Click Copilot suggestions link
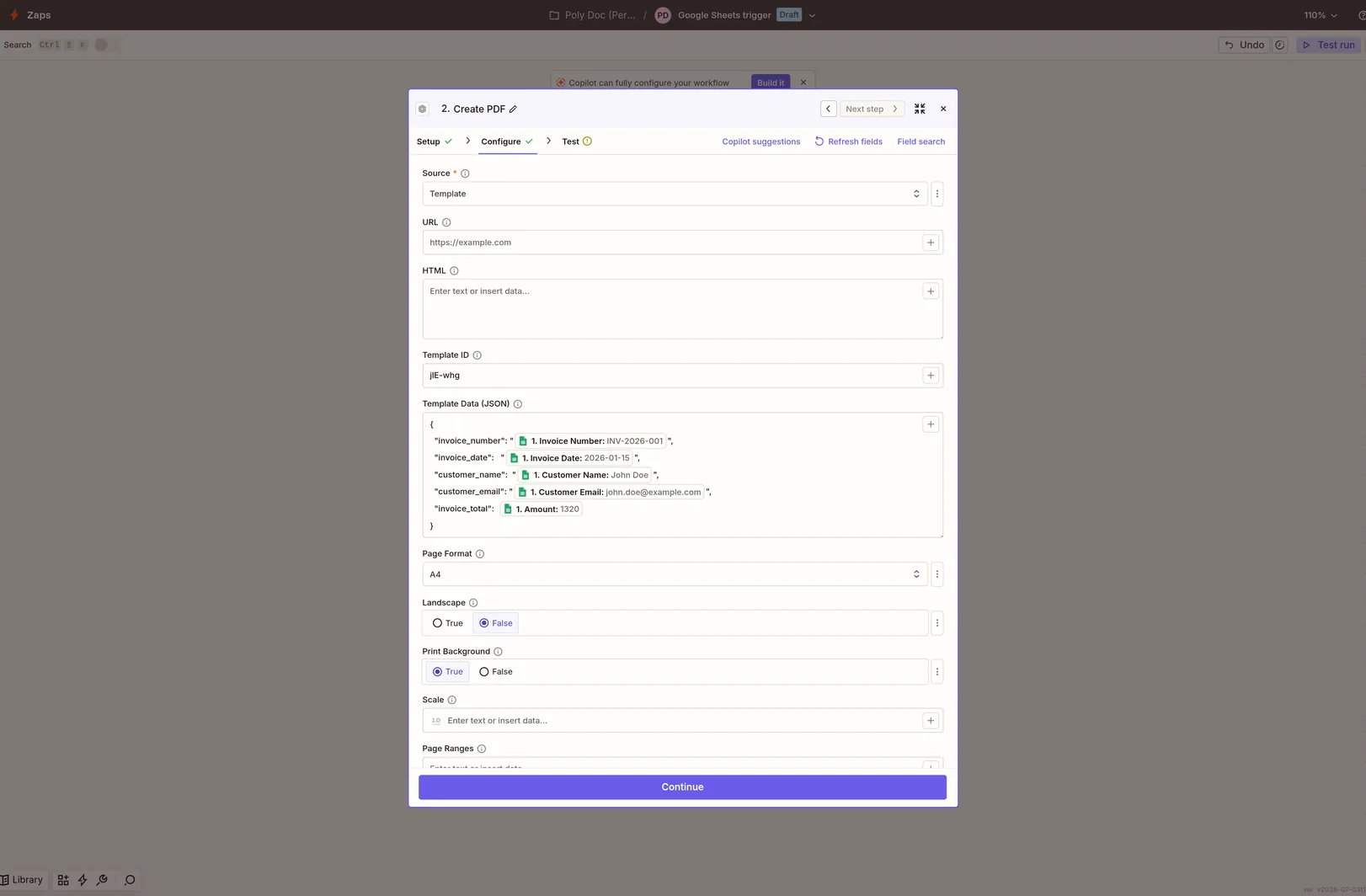 click(x=761, y=141)
